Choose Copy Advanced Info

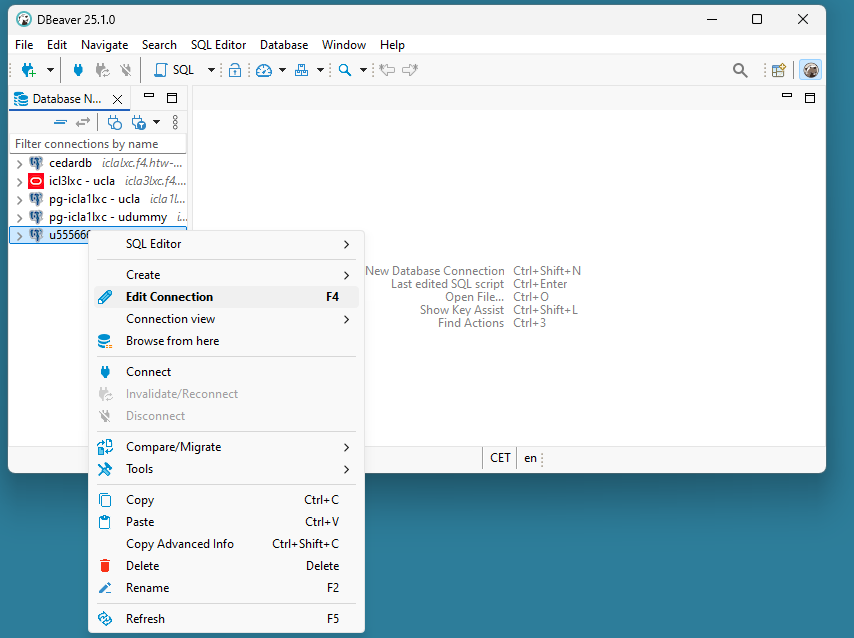click(x=226, y=544)
